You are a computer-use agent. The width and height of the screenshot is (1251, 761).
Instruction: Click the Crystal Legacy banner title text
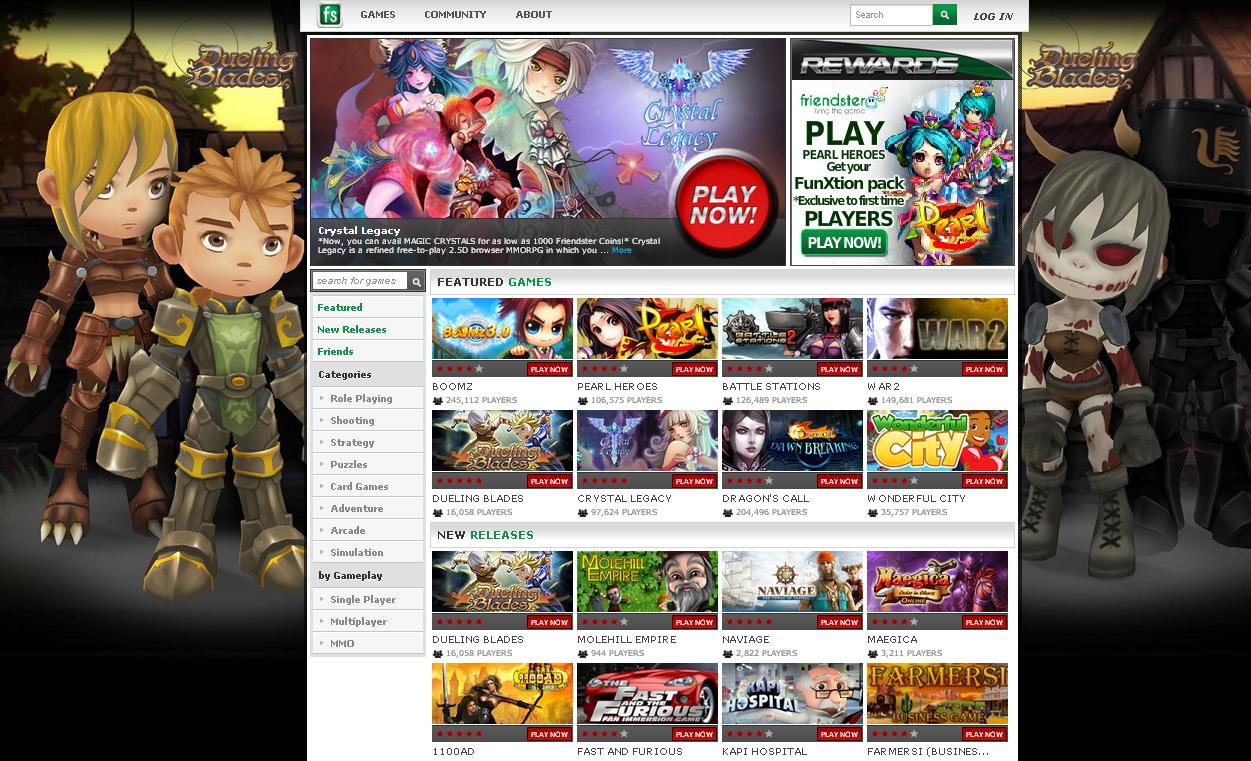click(359, 231)
